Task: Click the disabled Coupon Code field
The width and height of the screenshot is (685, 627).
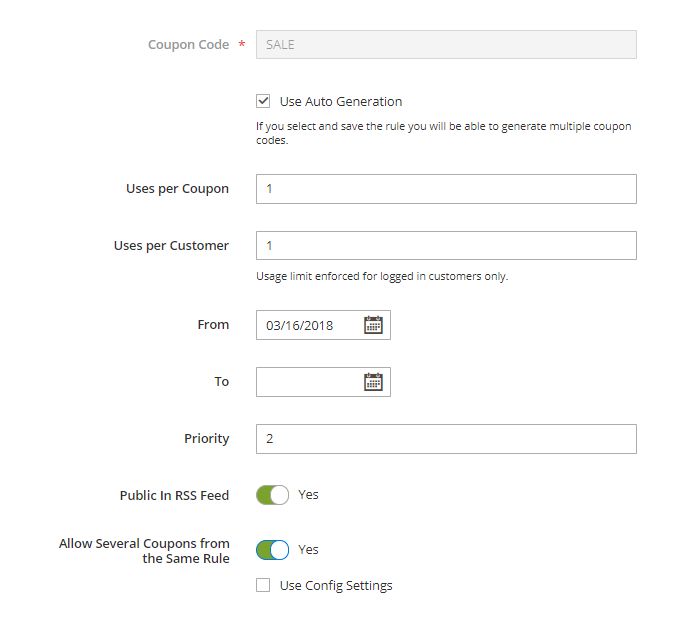Action: (446, 45)
